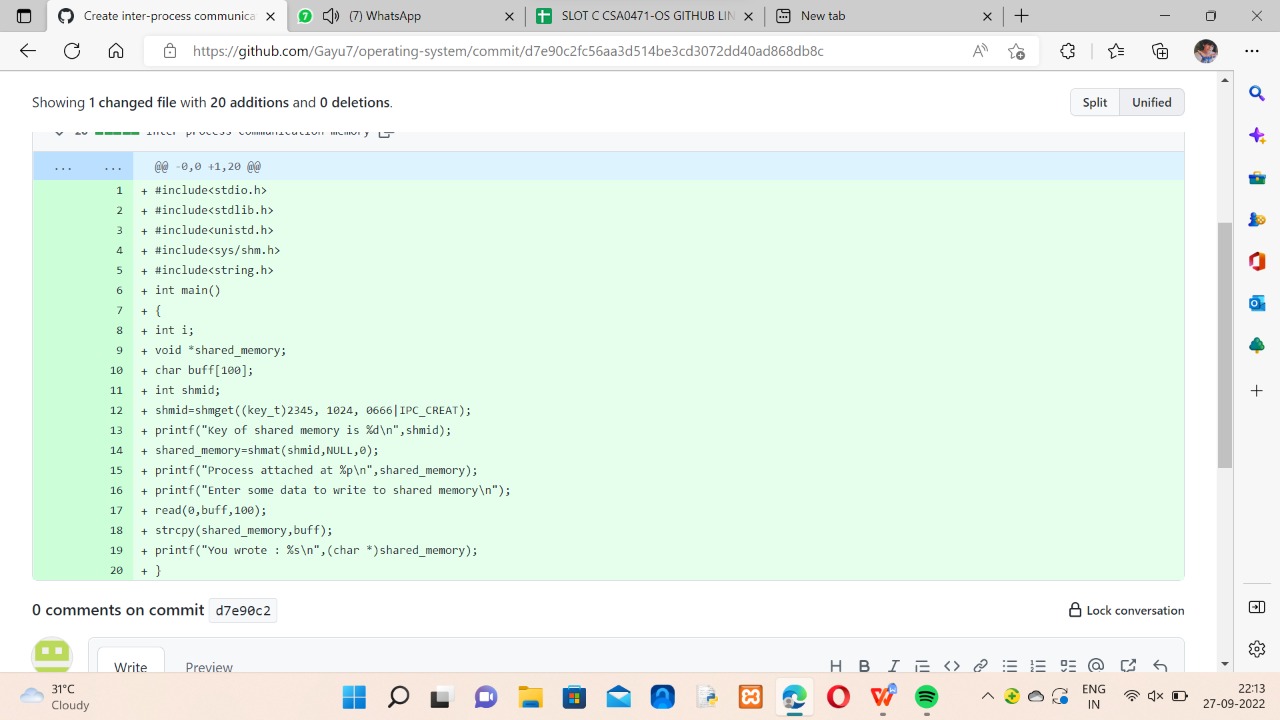Open the Write comment tab

coord(130,667)
